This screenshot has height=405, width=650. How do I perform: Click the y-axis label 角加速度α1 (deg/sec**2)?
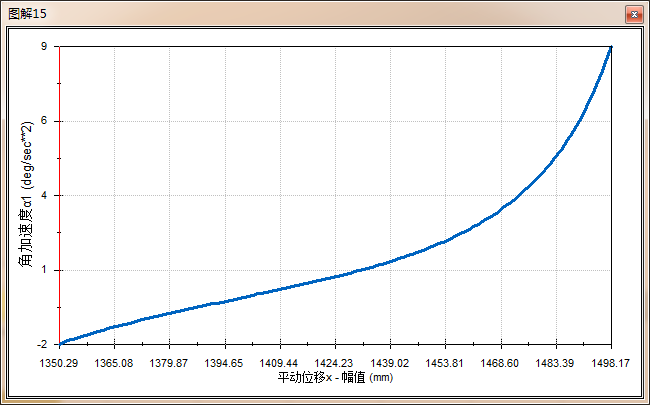click(27, 194)
